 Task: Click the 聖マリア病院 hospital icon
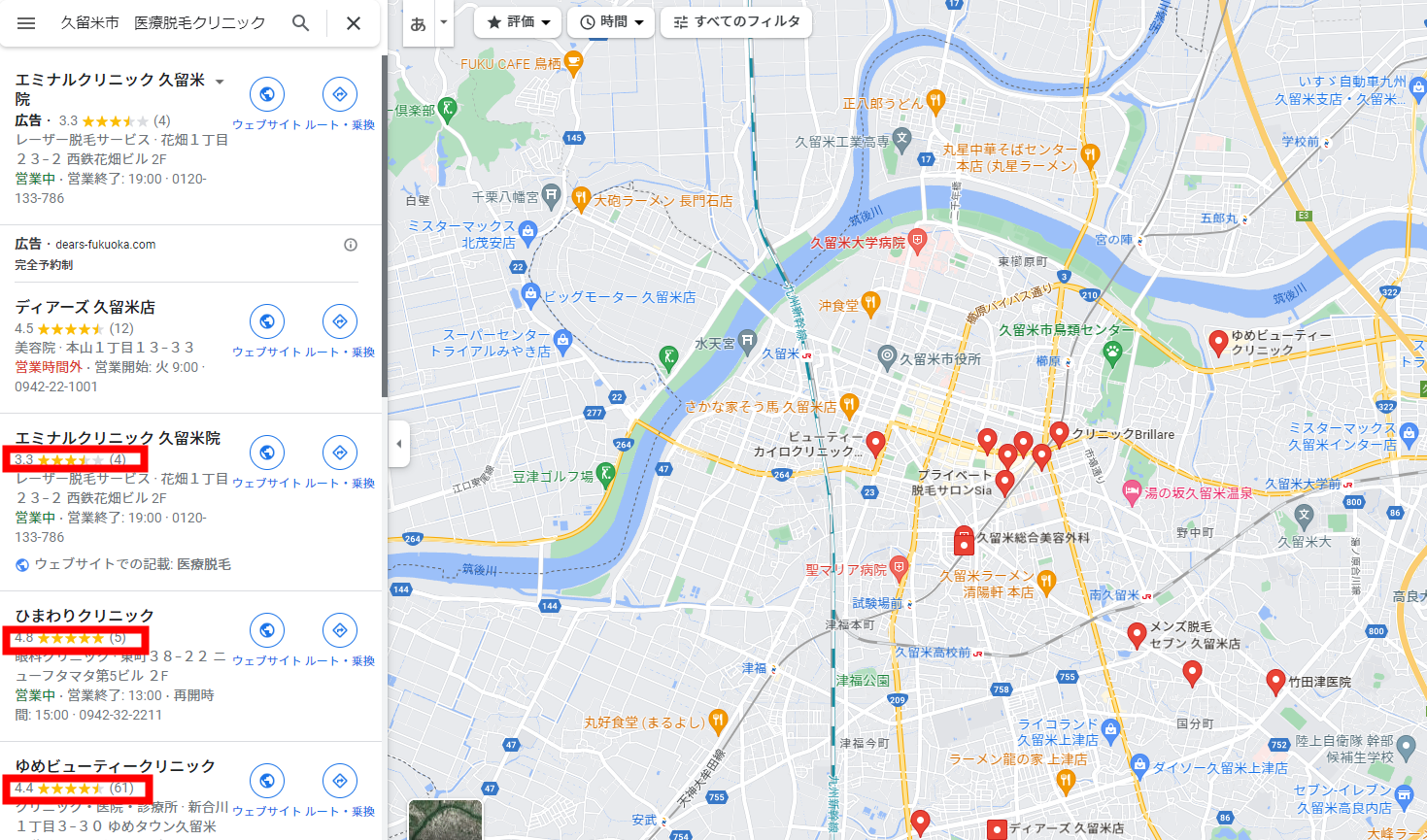899,568
